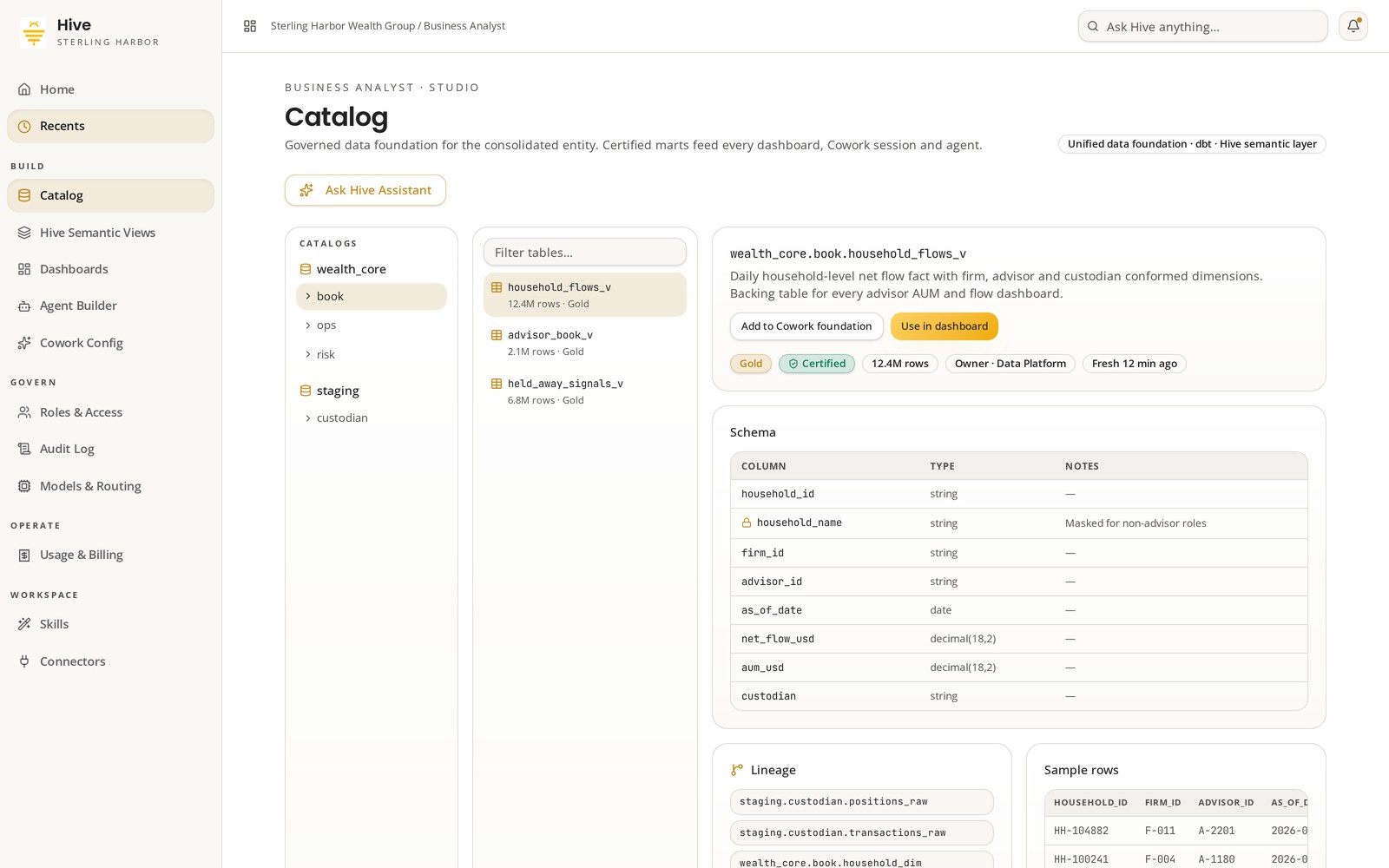Image resolution: width=1389 pixels, height=868 pixels.
Task: Click the Recents clock icon
Action: click(x=24, y=126)
